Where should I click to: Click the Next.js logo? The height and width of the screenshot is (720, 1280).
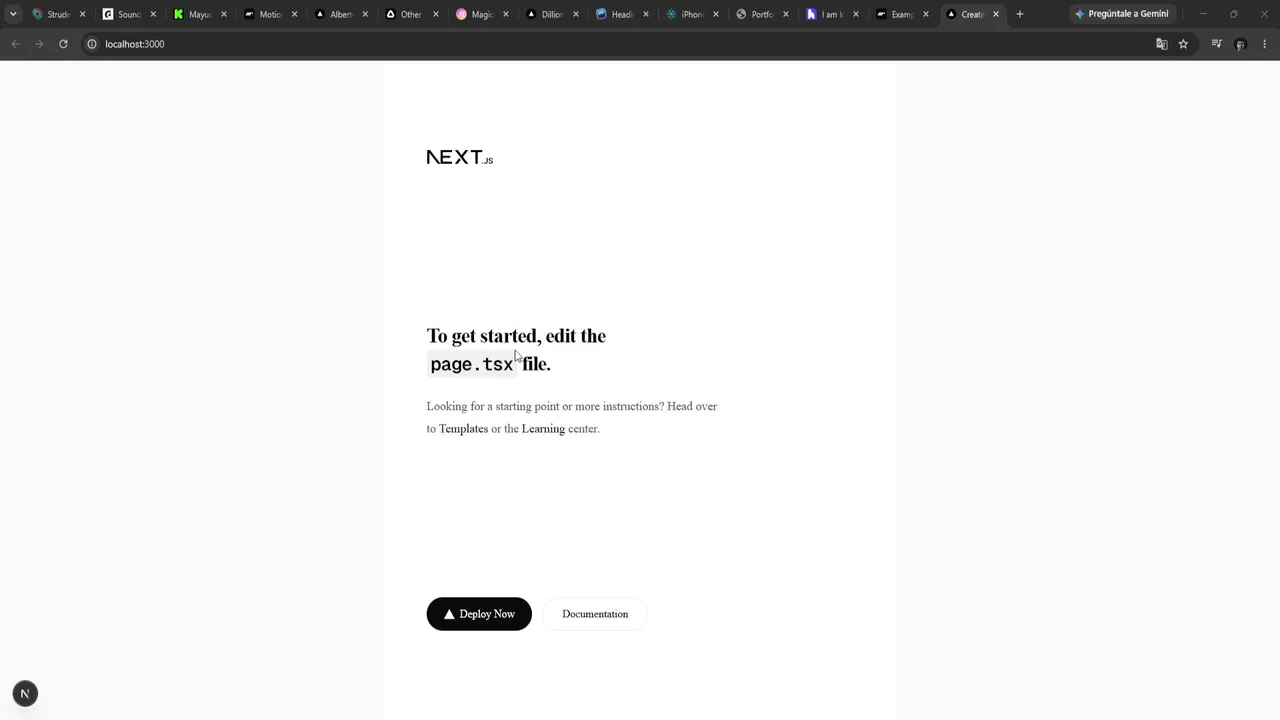pos(460,157)
